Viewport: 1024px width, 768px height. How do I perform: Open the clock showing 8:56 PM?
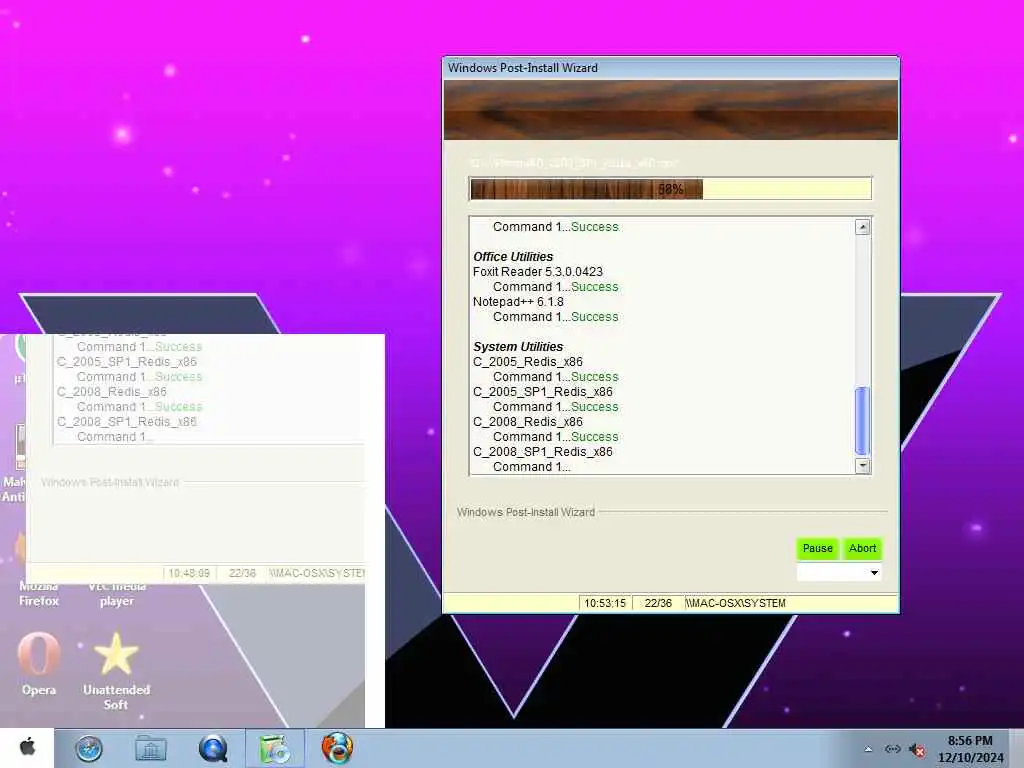(970, 741)
